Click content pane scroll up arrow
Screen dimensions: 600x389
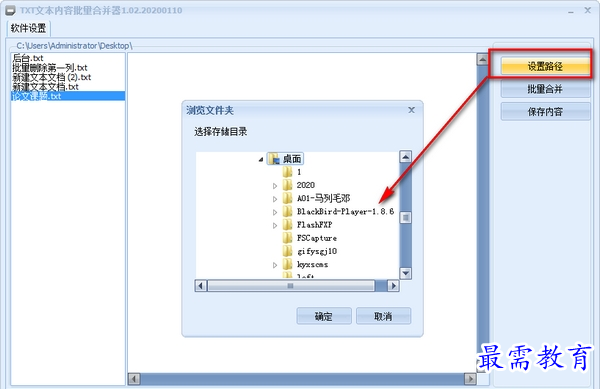pos(483,59)
